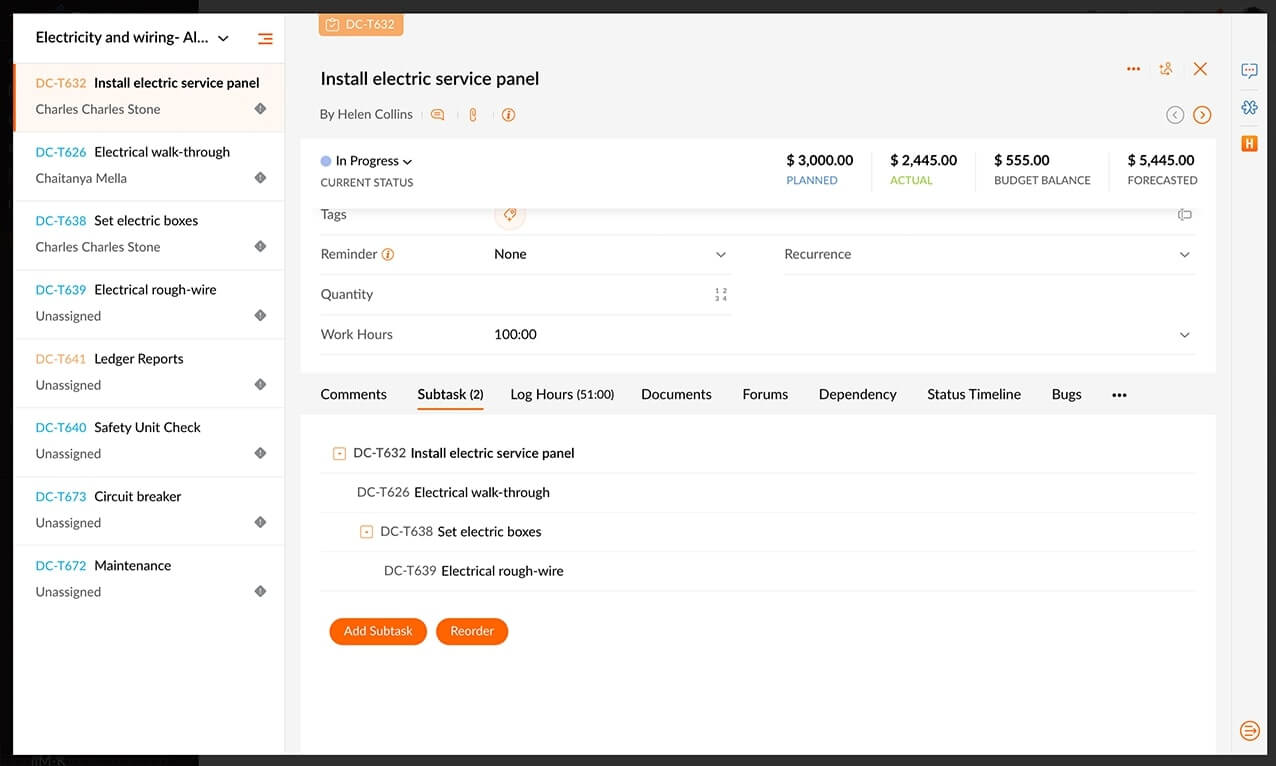Go to next task using right arrow
The image size is (1276, 766).
point(1202,115)
